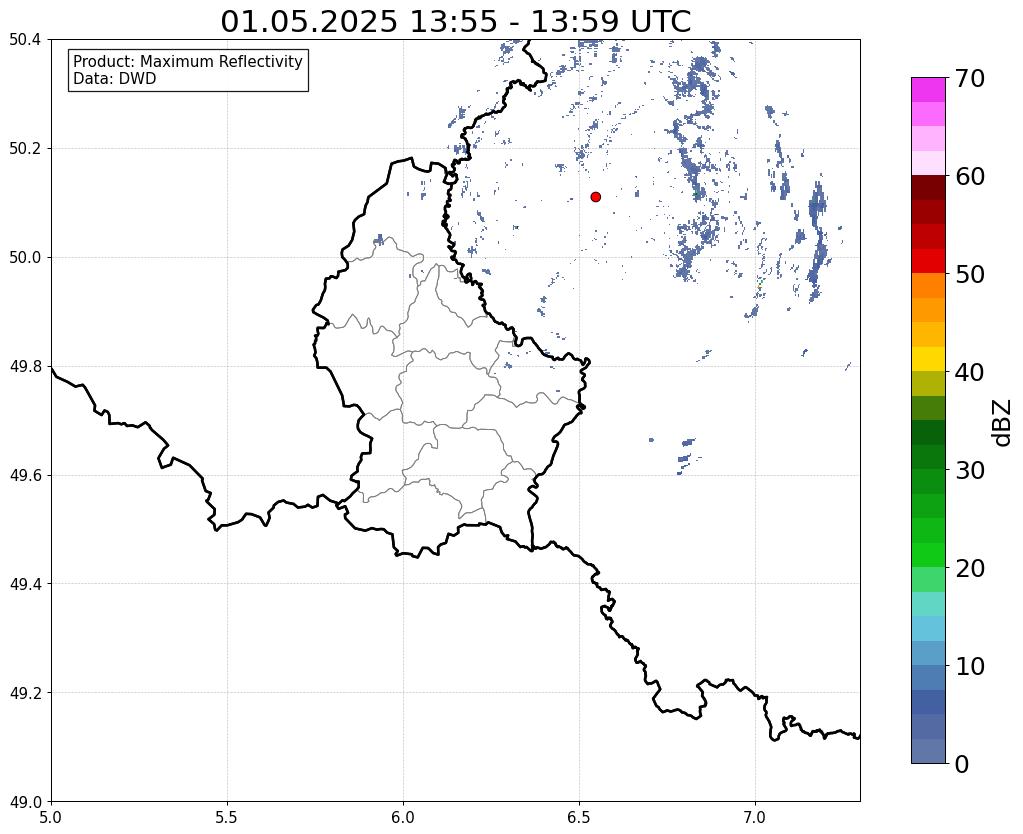Click the latitude axis label 49.6

[25, 475]
